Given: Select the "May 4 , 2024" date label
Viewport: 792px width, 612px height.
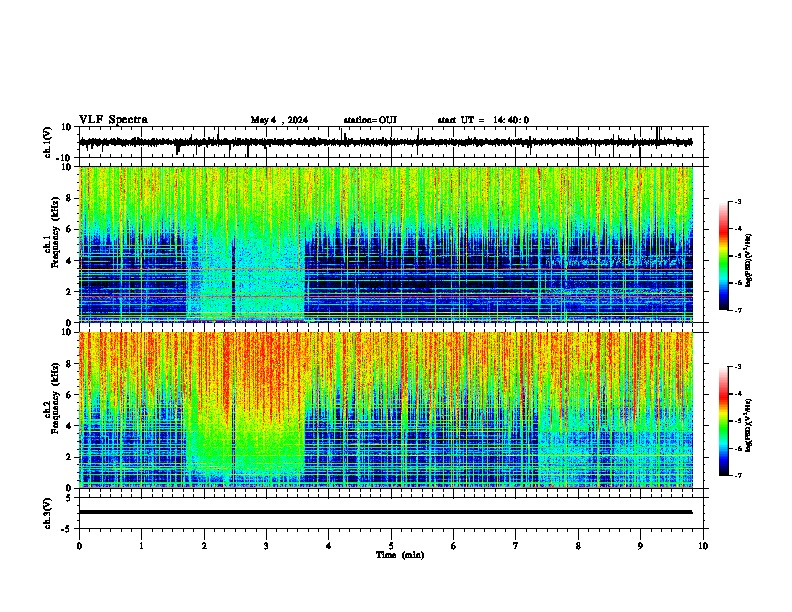Looking at the screenshot, I should 279,120.
